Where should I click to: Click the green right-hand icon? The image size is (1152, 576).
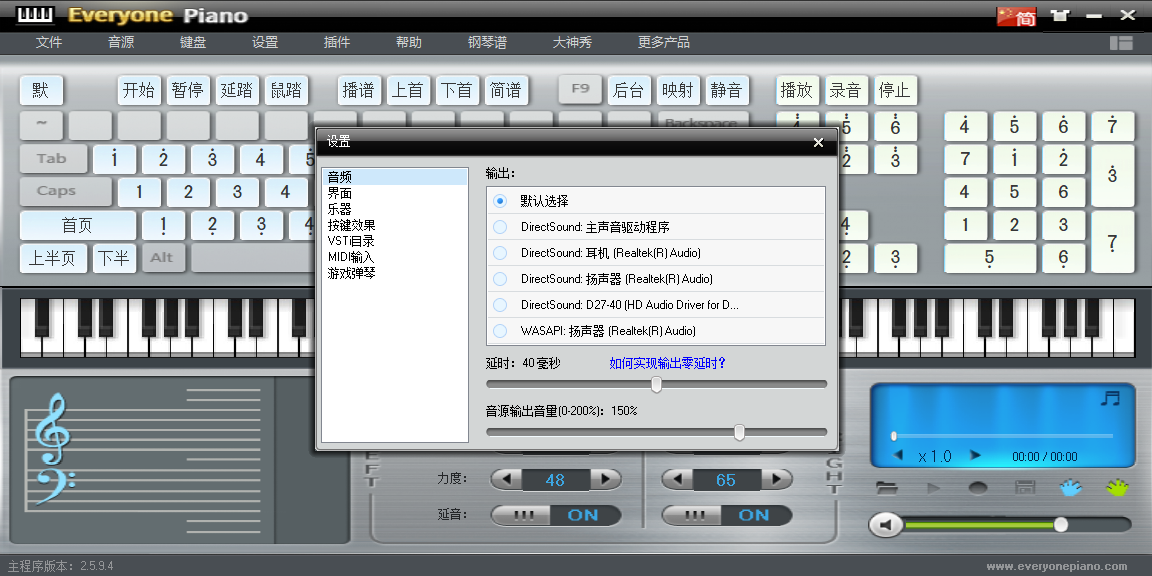(x=1116, y=488)
